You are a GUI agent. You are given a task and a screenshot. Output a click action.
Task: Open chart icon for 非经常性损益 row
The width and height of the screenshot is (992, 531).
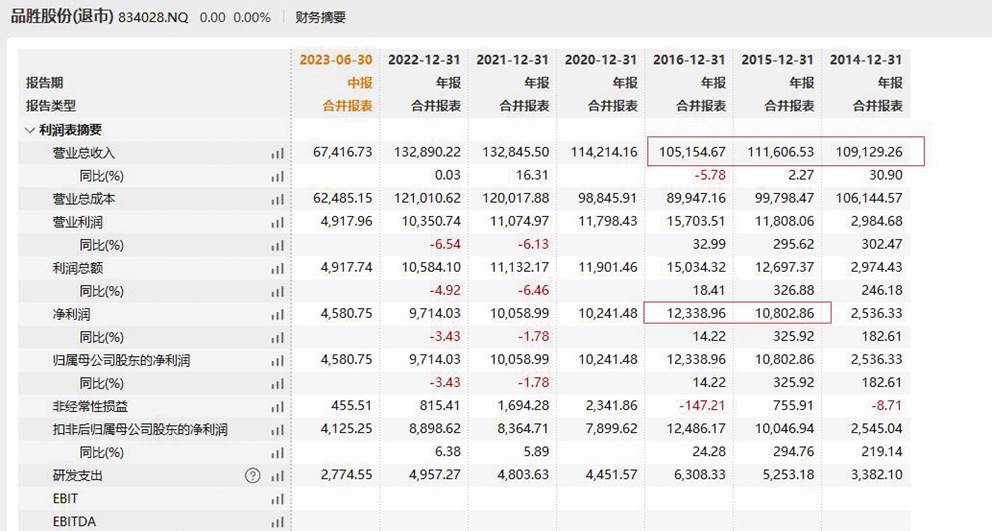click(x=276, y=406)
